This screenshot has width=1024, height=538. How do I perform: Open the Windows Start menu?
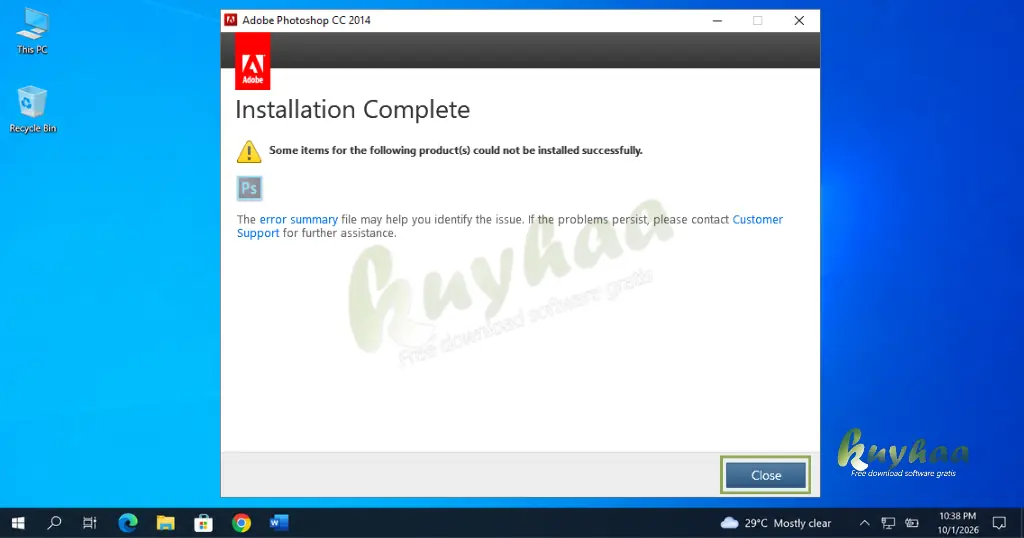(x=18, y=523)
